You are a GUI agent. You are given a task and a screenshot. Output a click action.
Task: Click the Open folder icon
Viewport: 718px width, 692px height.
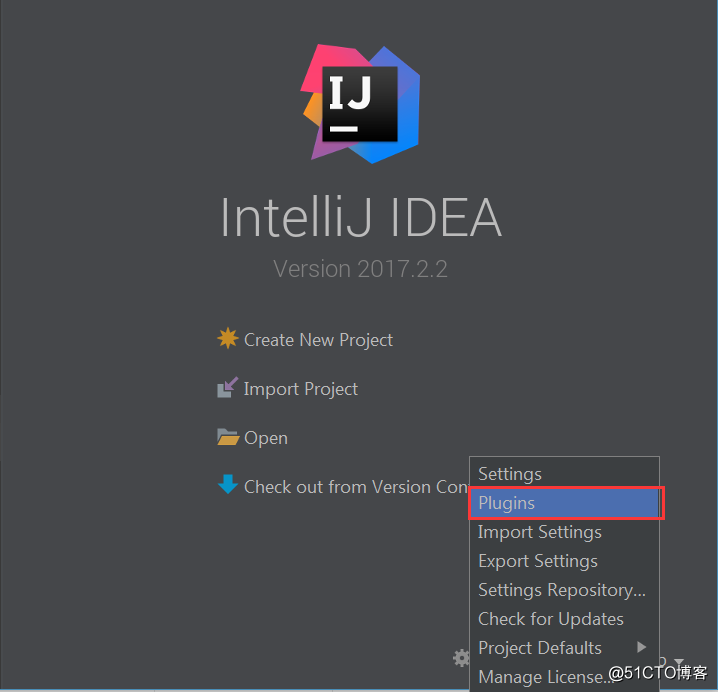[x=228, y=437]
